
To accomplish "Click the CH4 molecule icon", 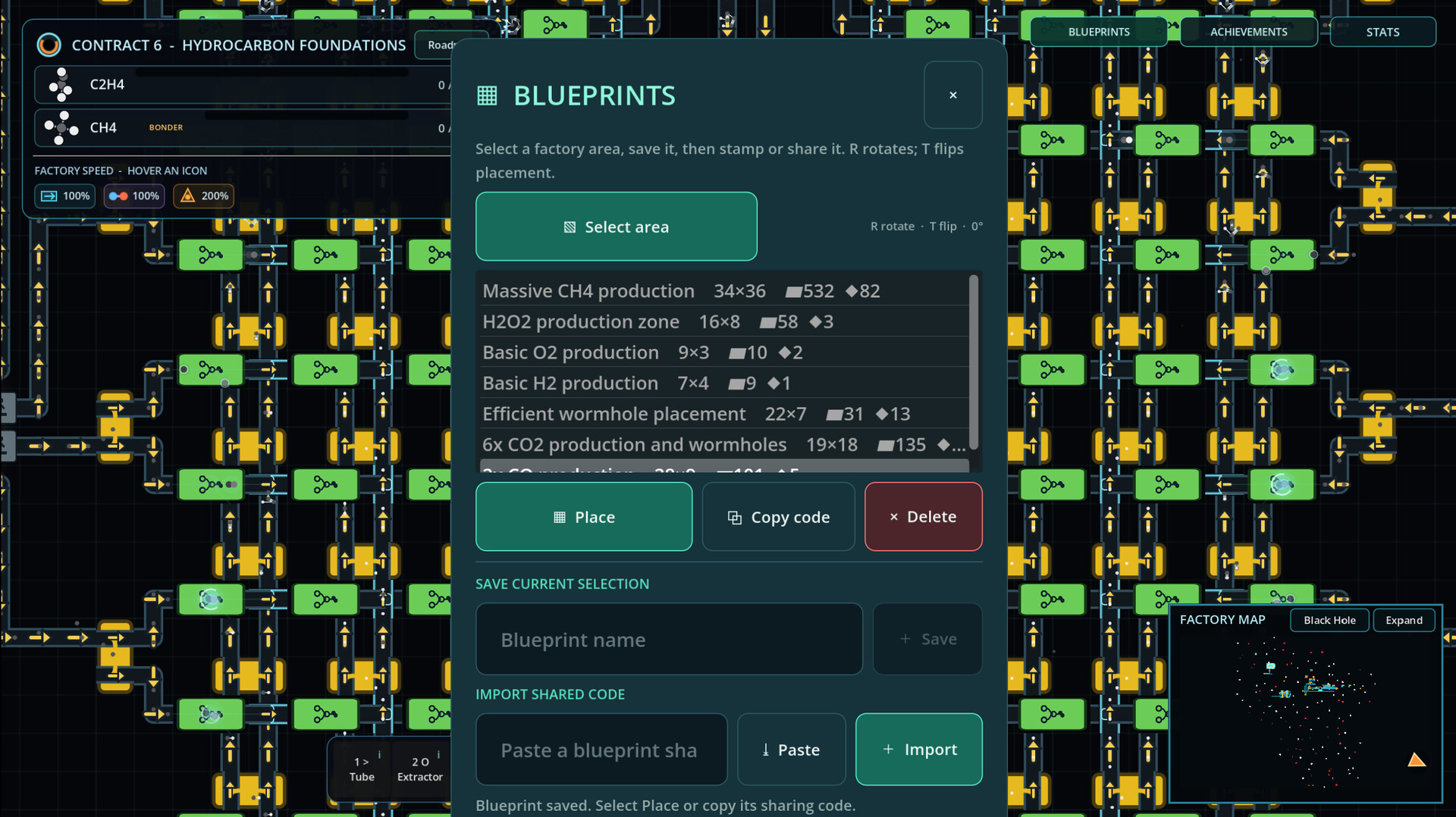I will [61, 127].
